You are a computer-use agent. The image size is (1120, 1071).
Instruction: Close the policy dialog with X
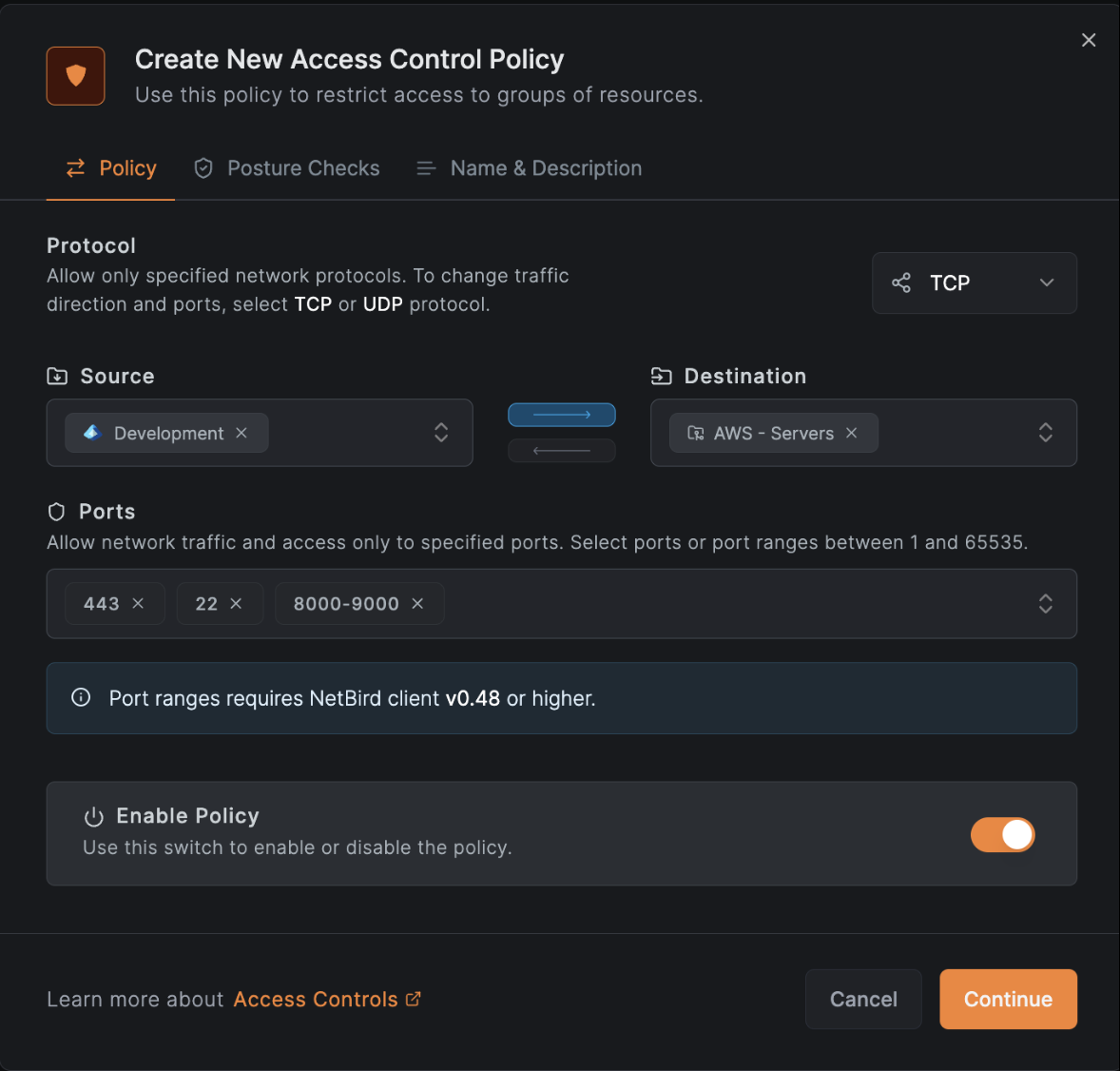[1089, 40]
